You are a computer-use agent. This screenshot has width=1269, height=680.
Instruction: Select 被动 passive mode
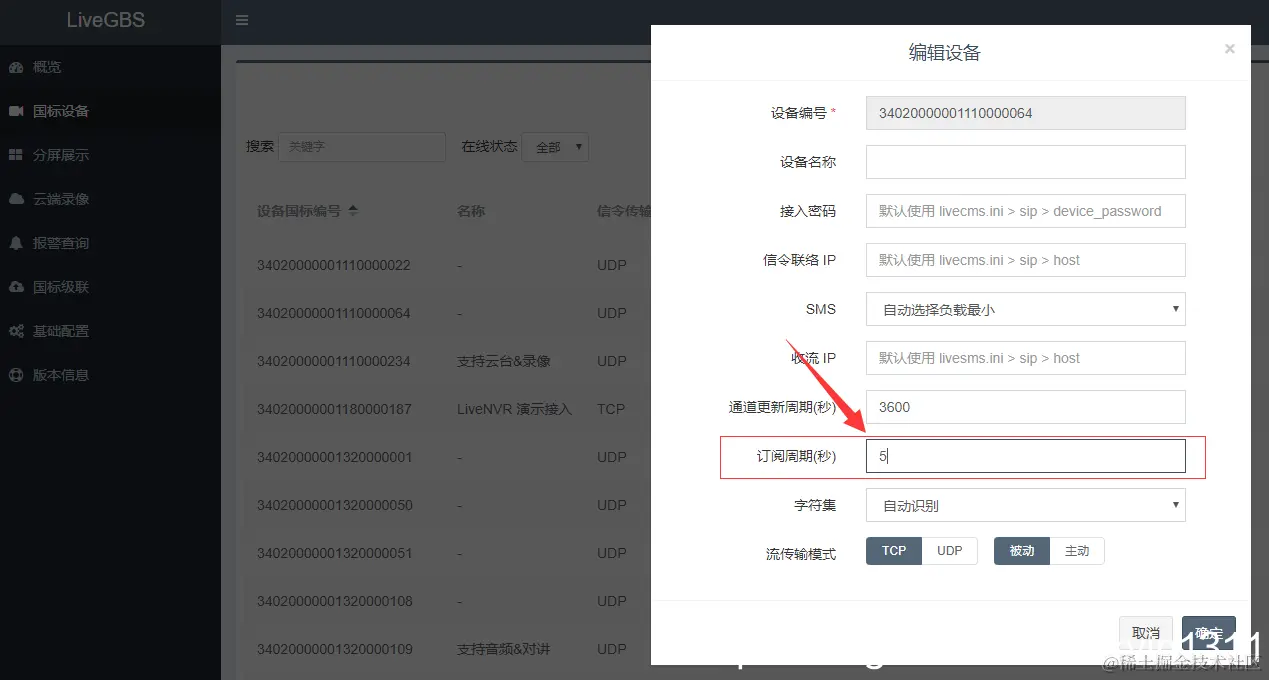[1022, 551]
